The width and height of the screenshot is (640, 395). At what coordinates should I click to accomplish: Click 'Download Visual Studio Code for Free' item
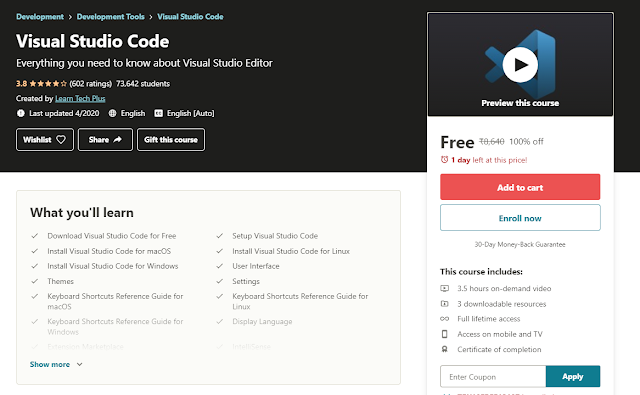tap(112, 236)
